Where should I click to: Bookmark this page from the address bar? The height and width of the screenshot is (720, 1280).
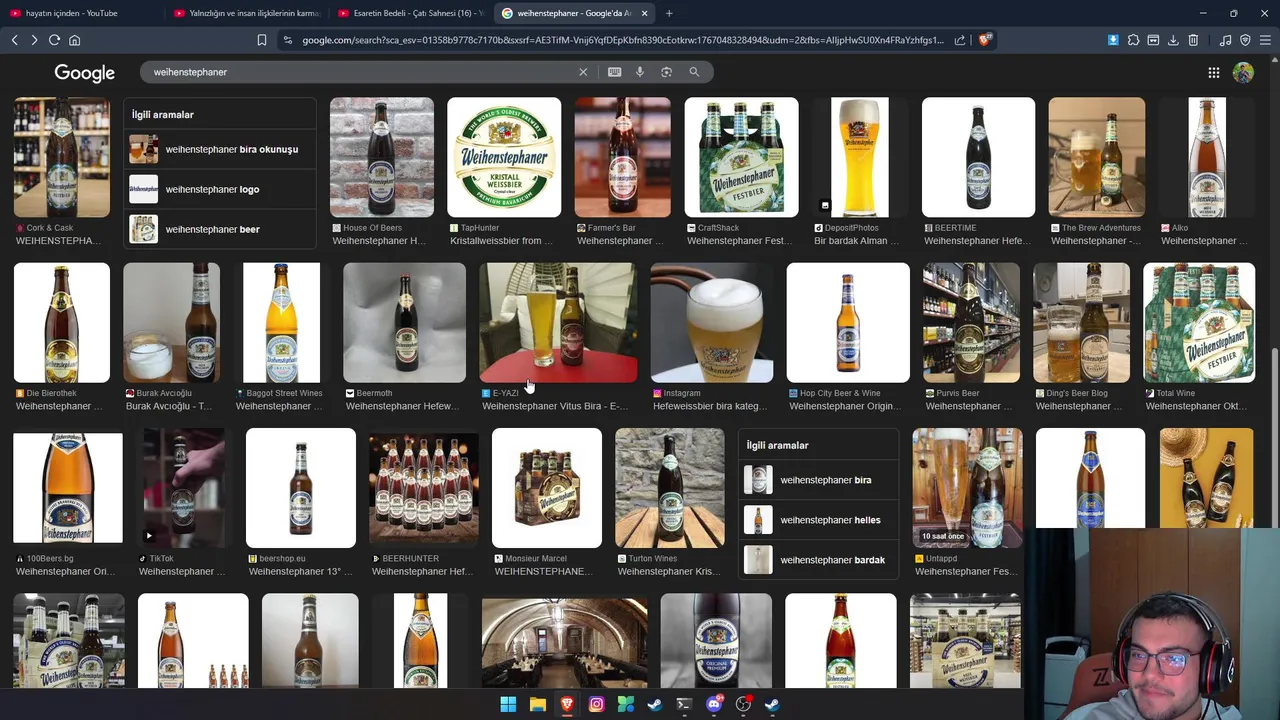pos(262,40)
